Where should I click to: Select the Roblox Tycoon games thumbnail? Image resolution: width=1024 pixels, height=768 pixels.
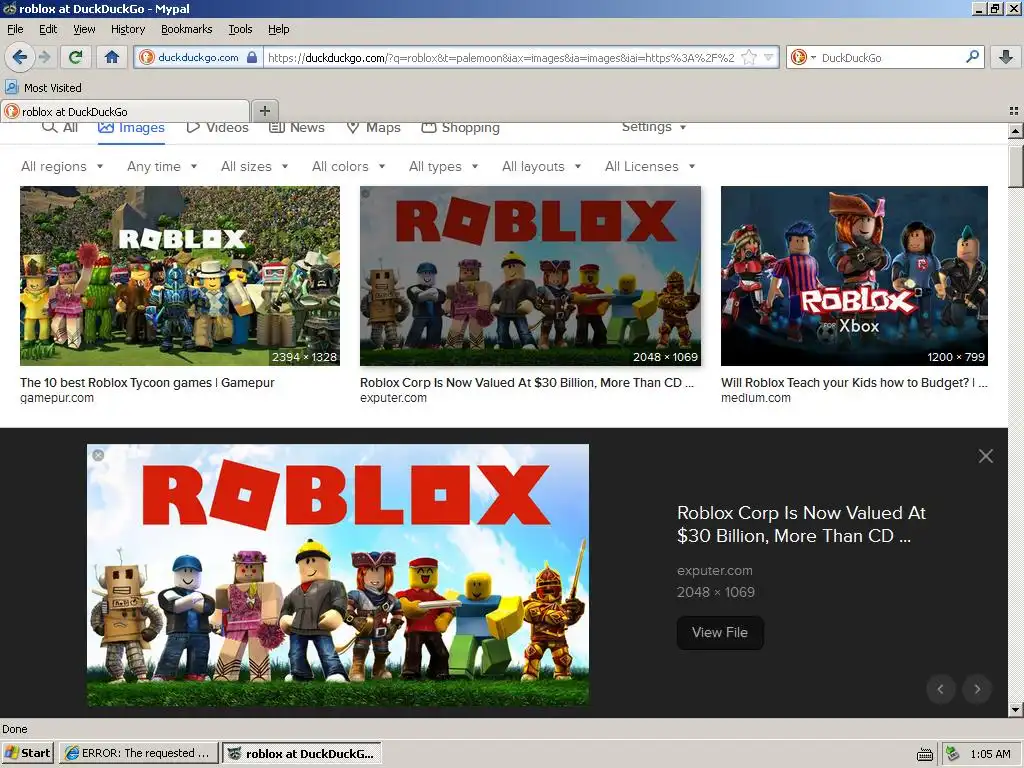tap(180, 276)
